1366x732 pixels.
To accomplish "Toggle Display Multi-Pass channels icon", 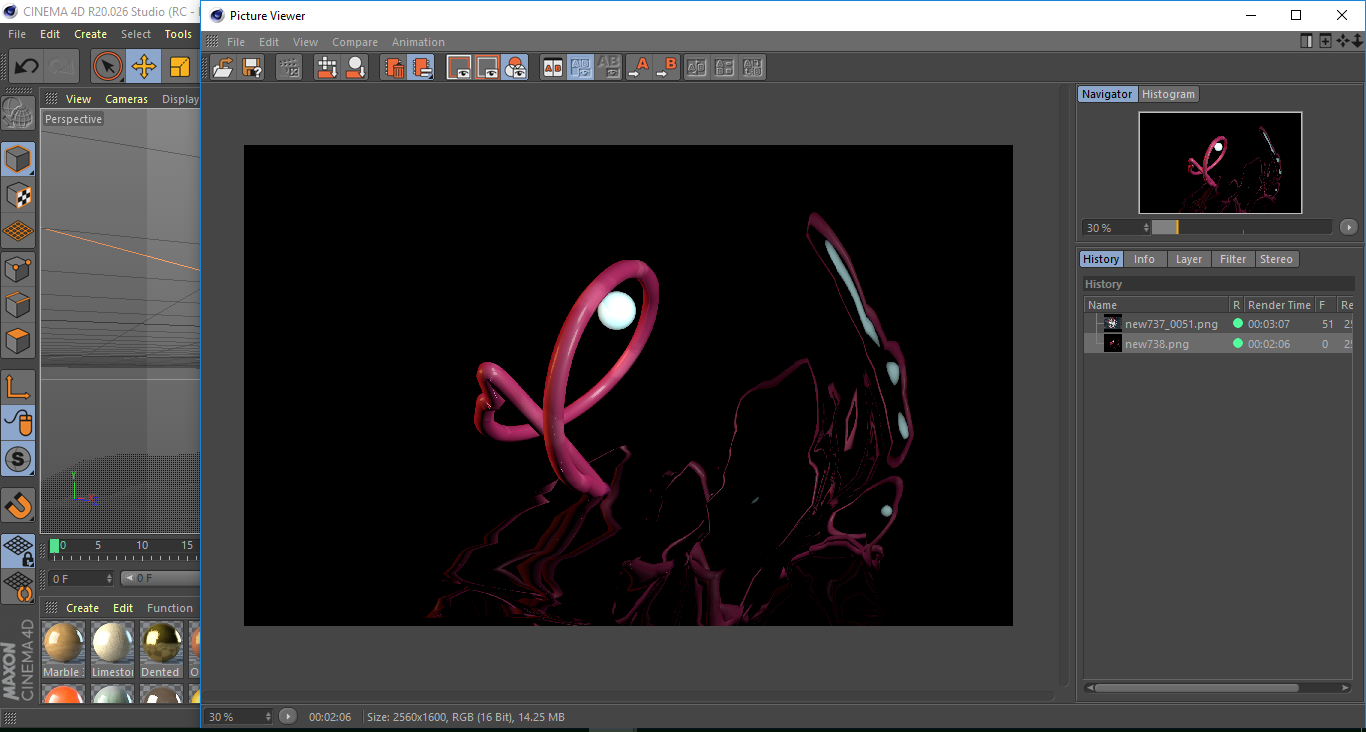I will [515, 67].
